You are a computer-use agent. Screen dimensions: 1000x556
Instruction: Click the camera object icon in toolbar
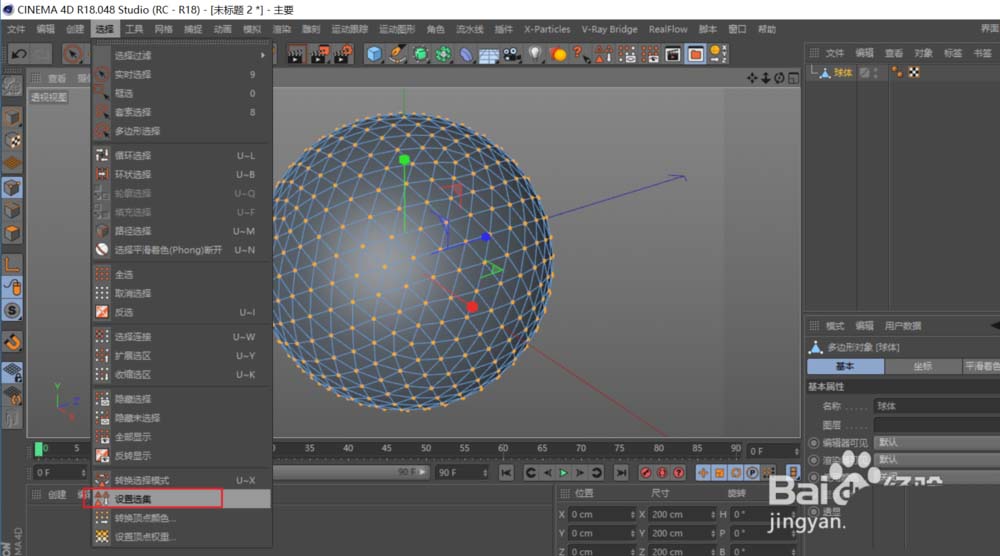click(512, 53)
